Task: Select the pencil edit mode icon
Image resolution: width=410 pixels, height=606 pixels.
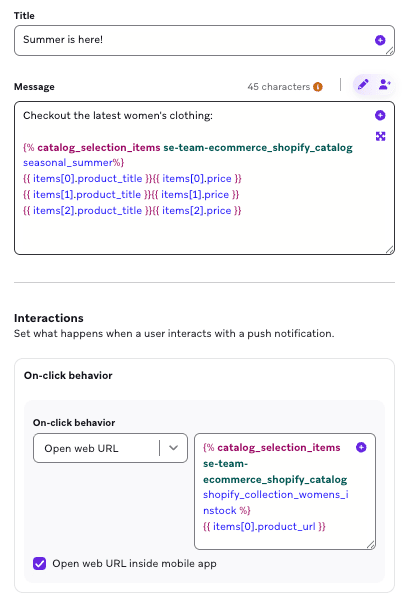Action: coord(363,84)
